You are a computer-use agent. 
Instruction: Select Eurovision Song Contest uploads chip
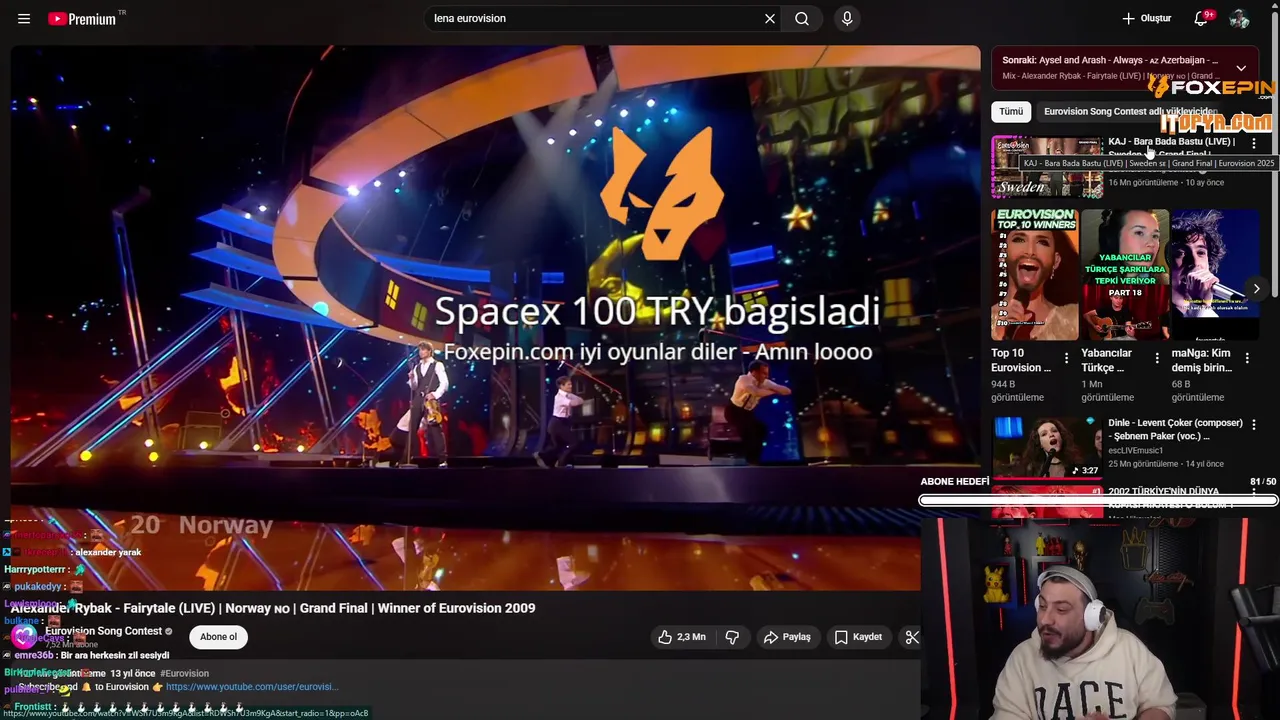tap(1128, 112)
